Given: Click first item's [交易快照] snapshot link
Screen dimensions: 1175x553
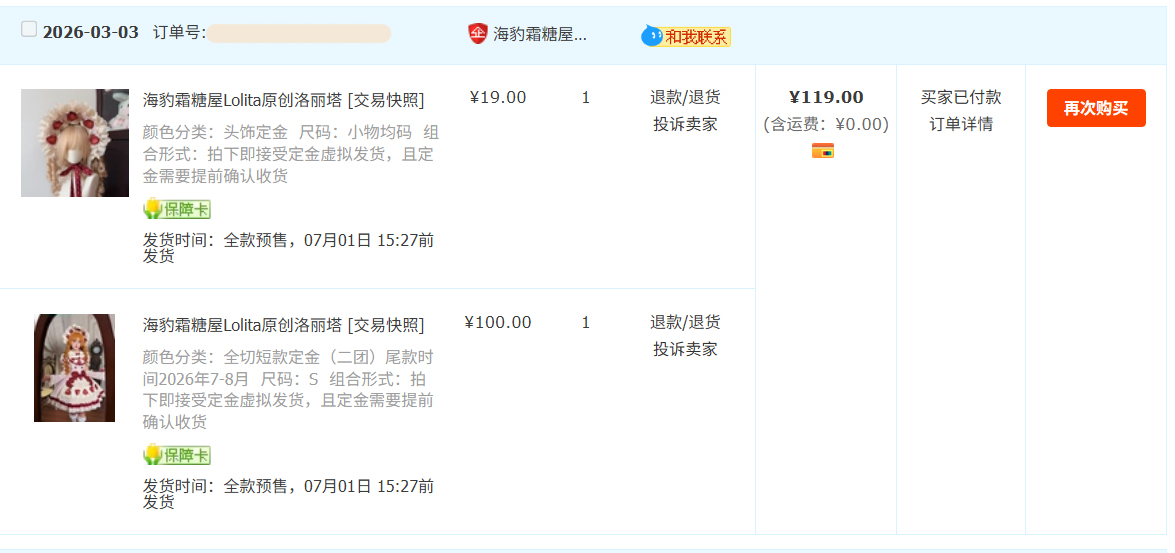Looking at the screenshot, I should click(386, 100).
